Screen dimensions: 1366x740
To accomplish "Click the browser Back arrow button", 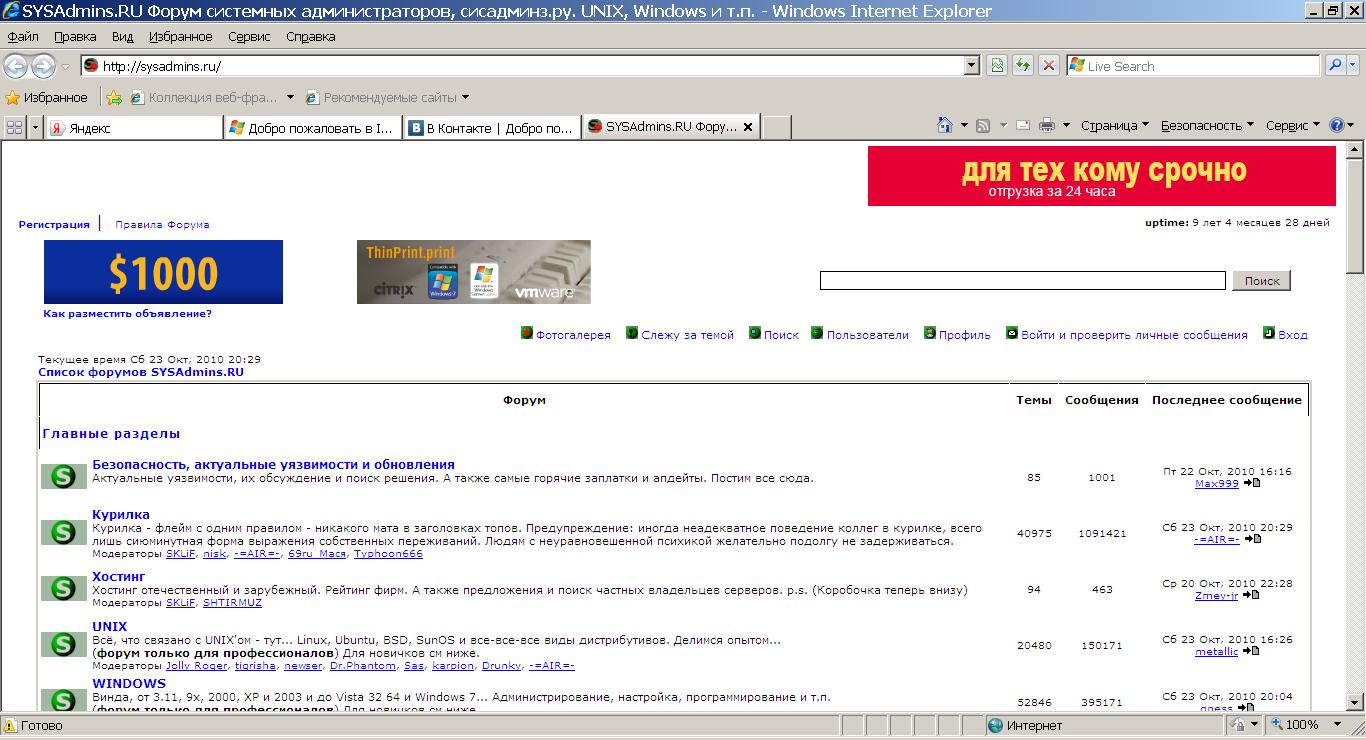I will click(x=16, y=66).
